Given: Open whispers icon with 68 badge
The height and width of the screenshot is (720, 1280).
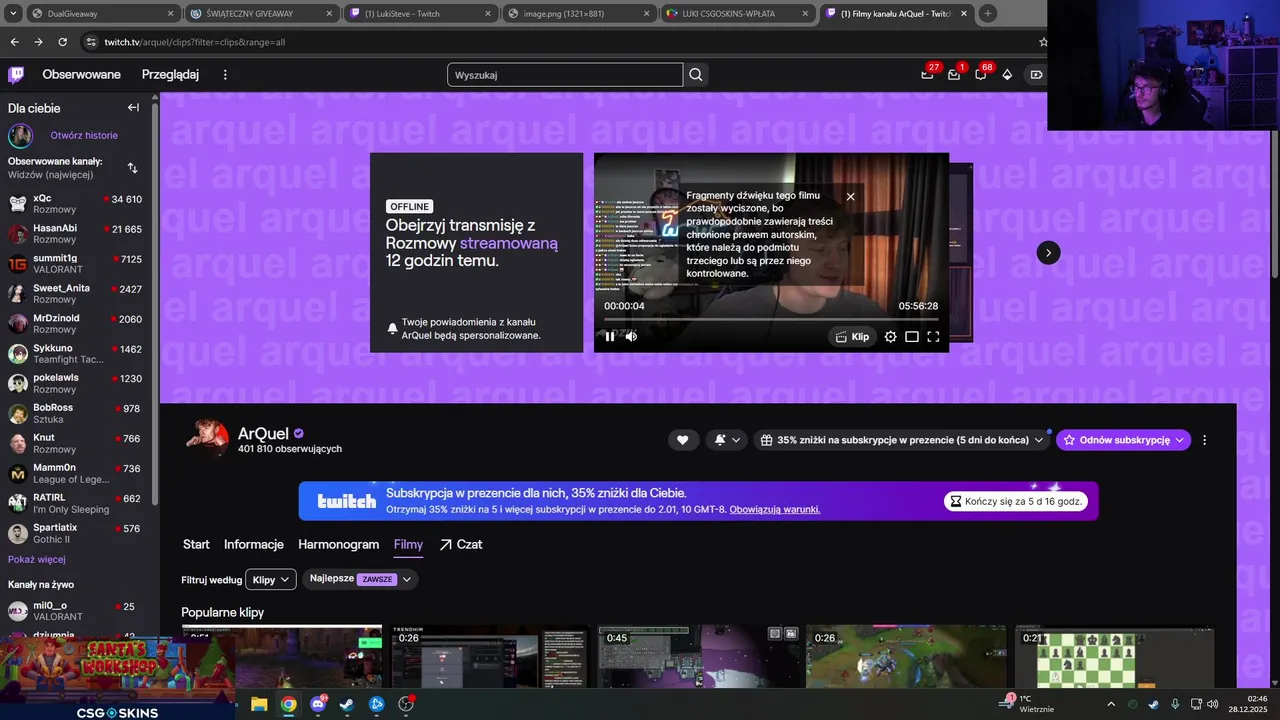Looking at the screenshot, I should (981, 74).
